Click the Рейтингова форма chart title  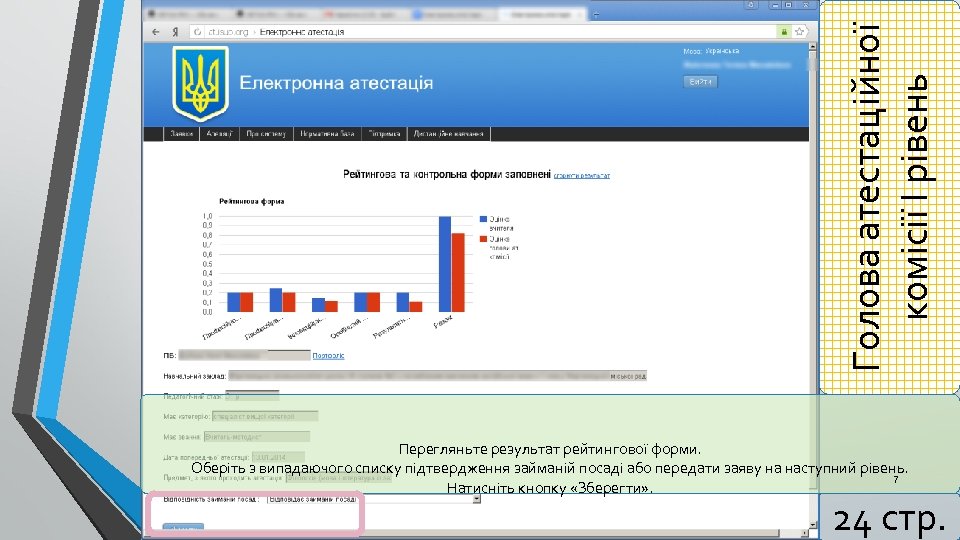click(x=252, y=201)
